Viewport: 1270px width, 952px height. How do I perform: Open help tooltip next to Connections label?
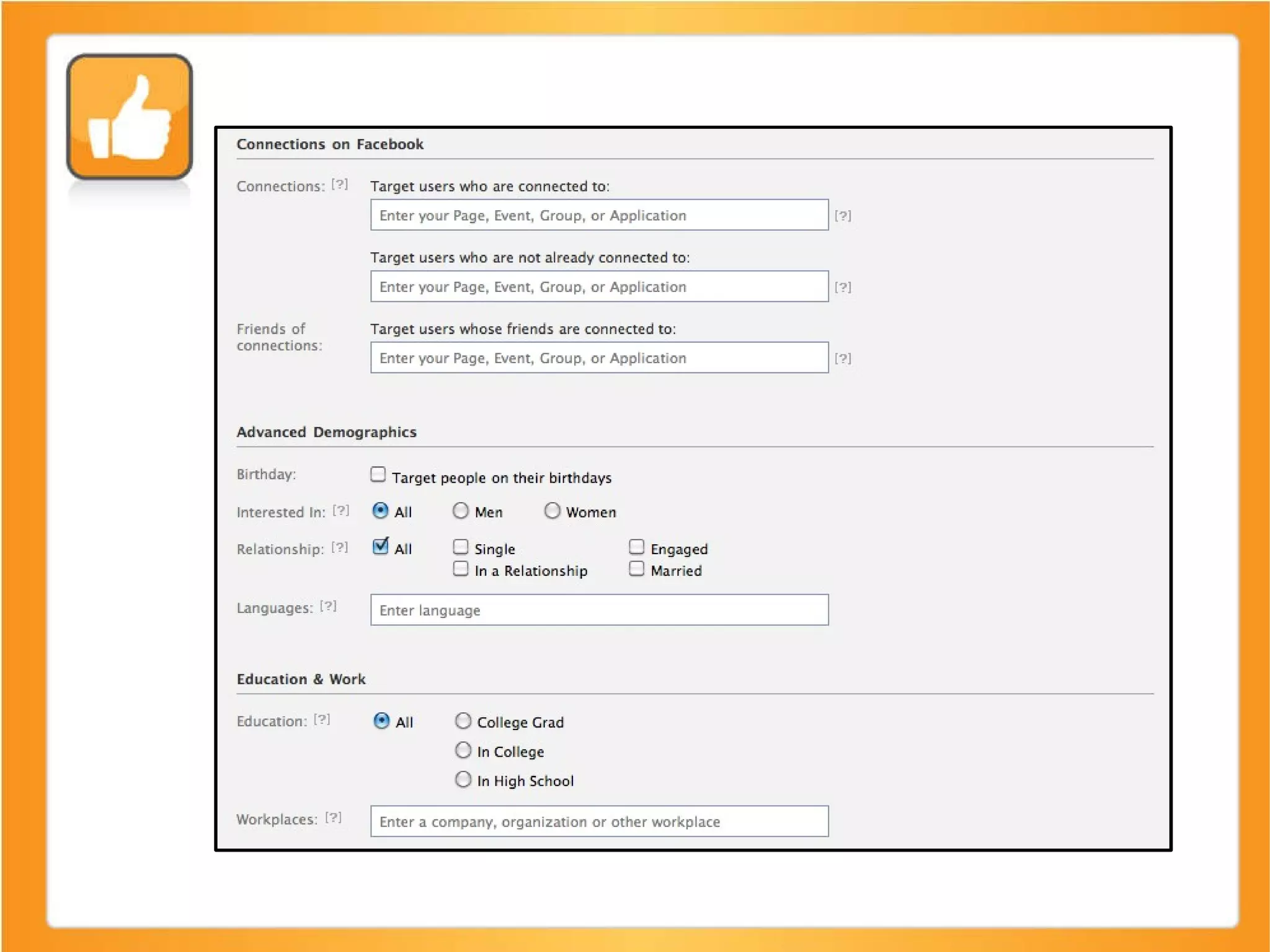pyautogui.click(x=339, y=184)
